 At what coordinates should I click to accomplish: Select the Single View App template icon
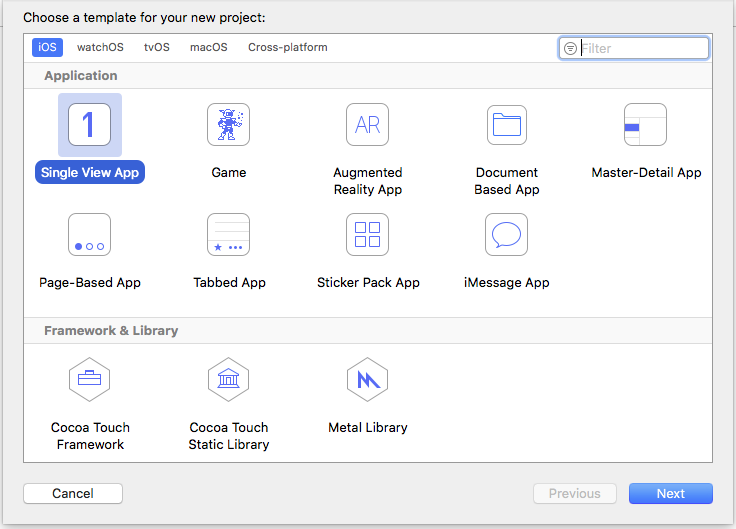(89, 125)
